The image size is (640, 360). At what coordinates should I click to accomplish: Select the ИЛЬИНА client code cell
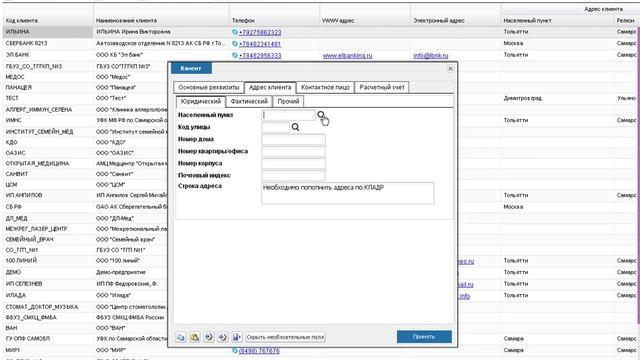click(x=48, y=32)
